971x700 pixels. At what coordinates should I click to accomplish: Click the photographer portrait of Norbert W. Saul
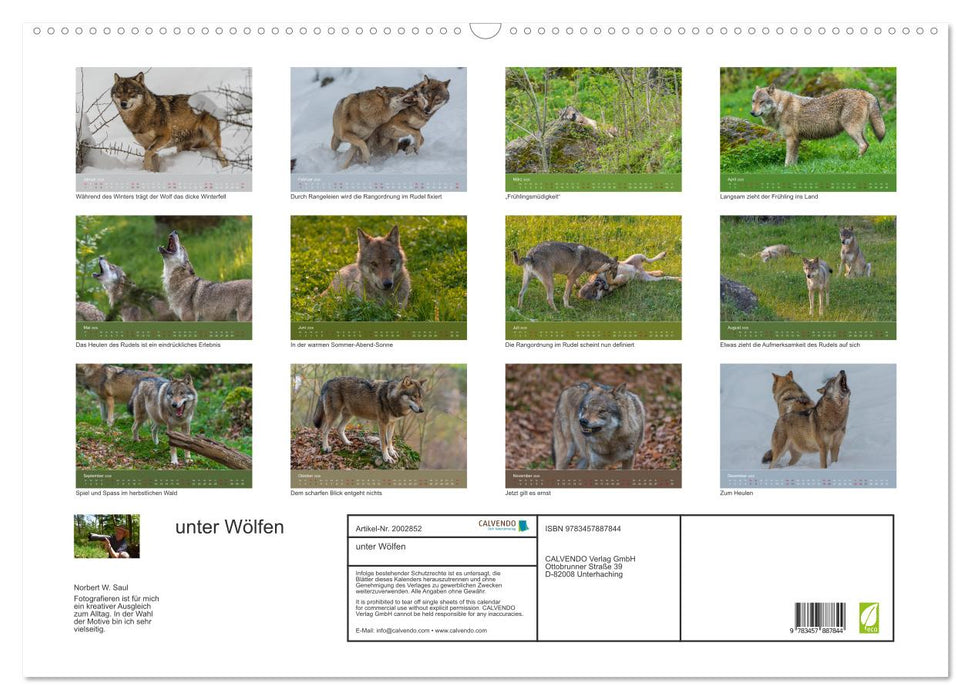(x=107, y=536)
